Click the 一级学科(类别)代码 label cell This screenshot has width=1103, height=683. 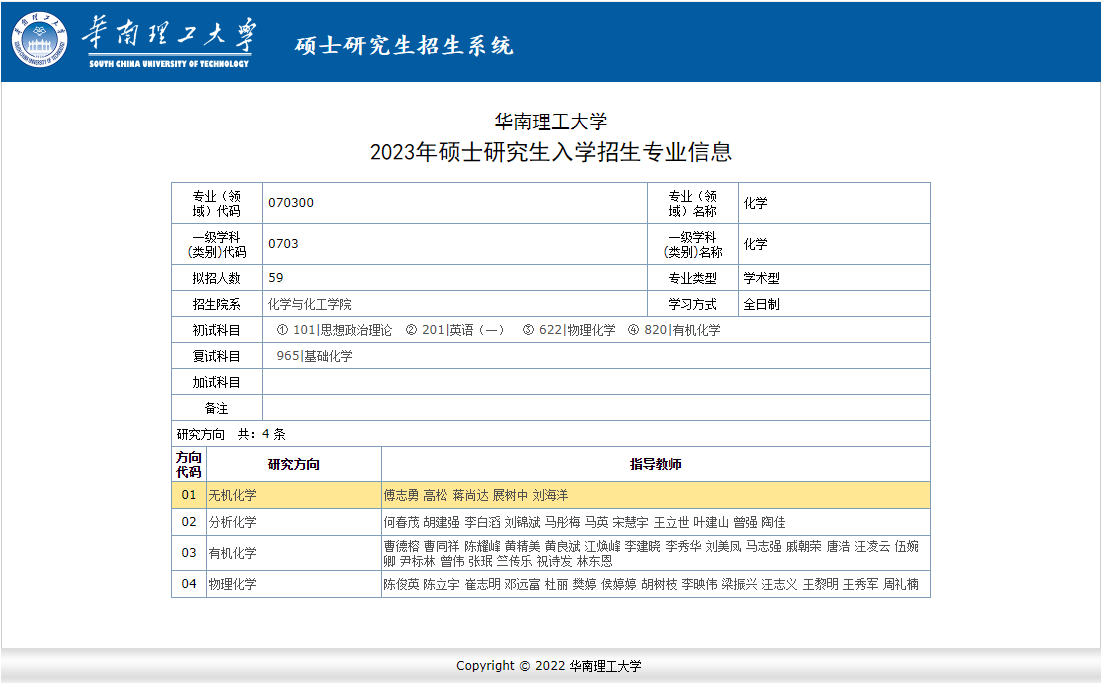[217, 244]
